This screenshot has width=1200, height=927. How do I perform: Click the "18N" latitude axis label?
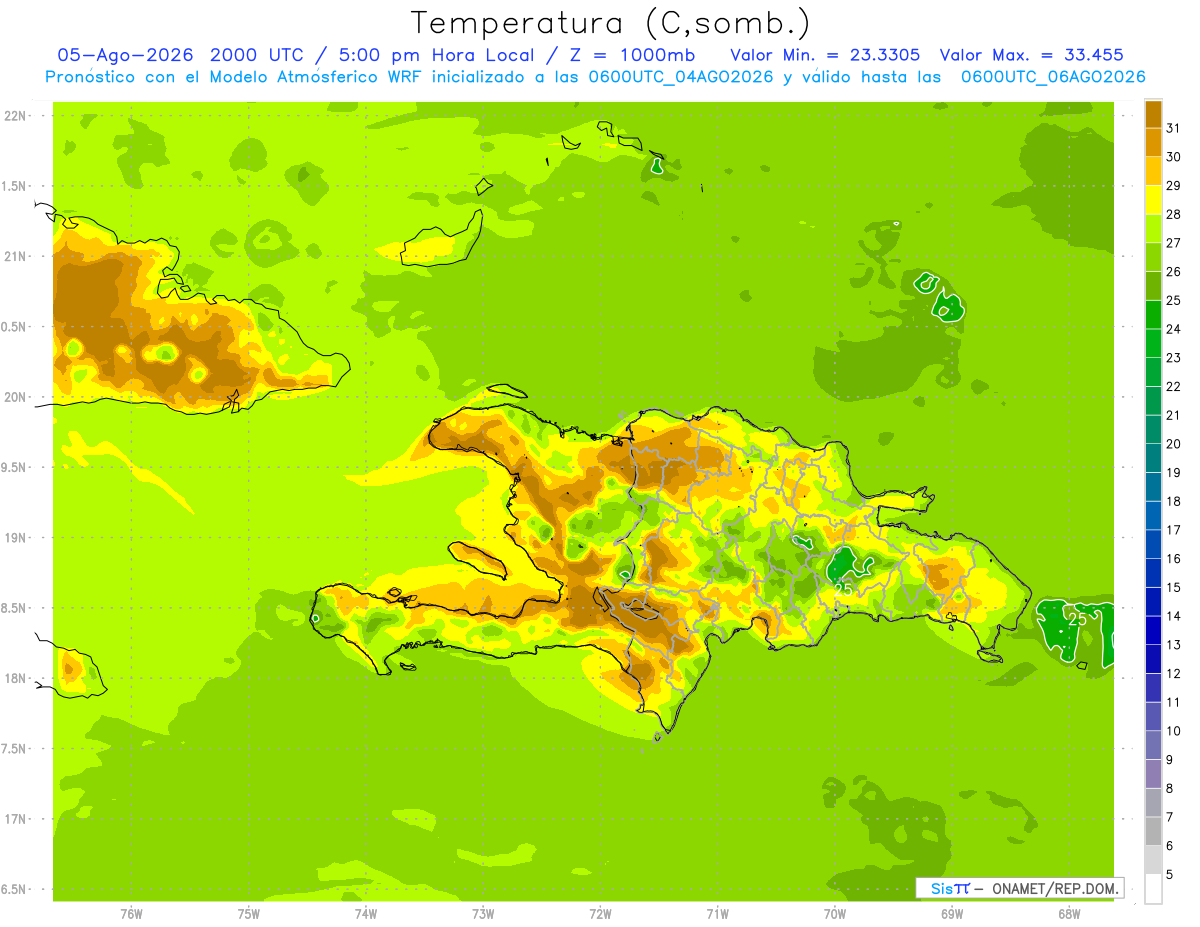click(15, 678)
